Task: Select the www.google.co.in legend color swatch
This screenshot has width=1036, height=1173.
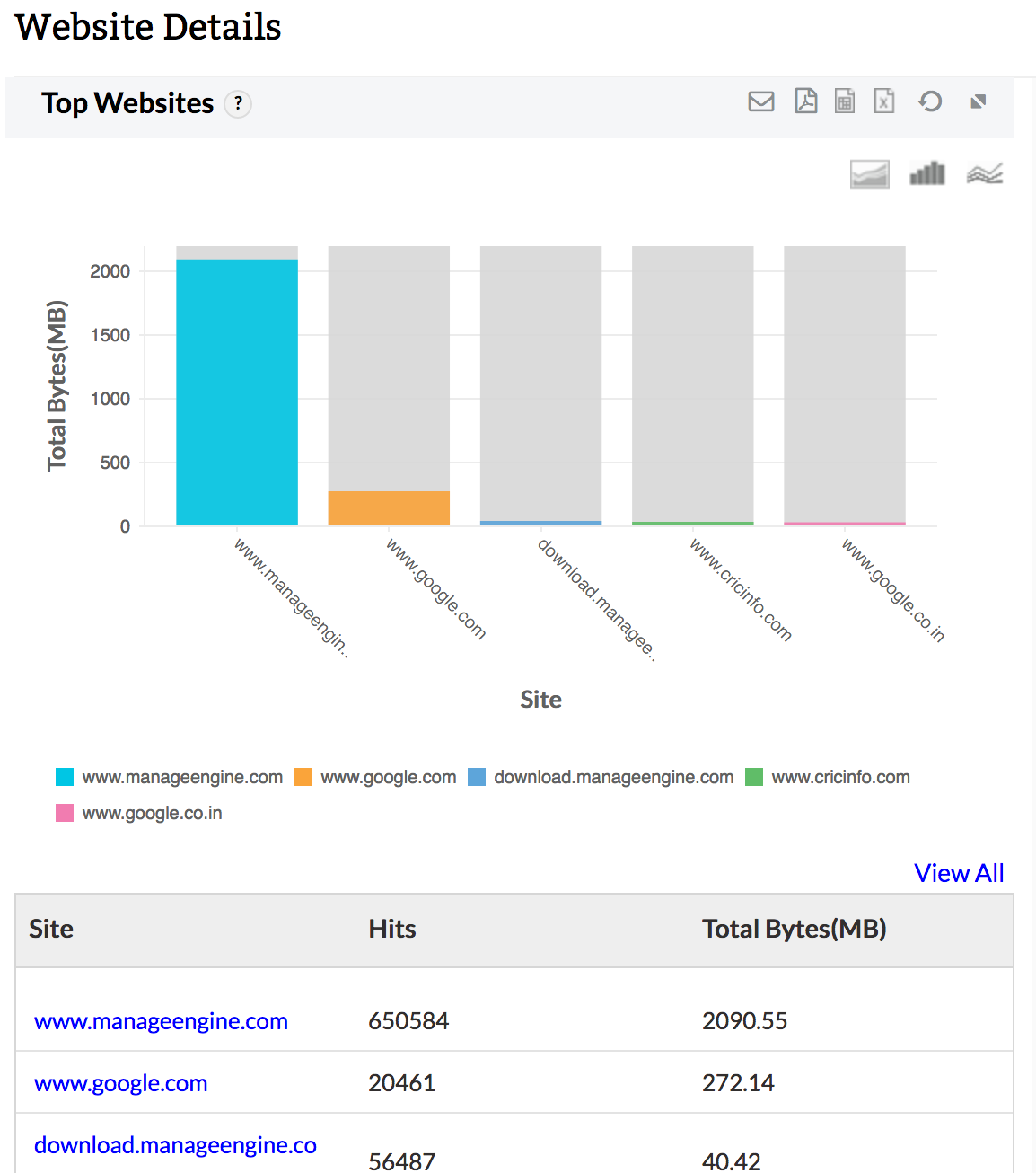Action: click(x=64, y=813)
